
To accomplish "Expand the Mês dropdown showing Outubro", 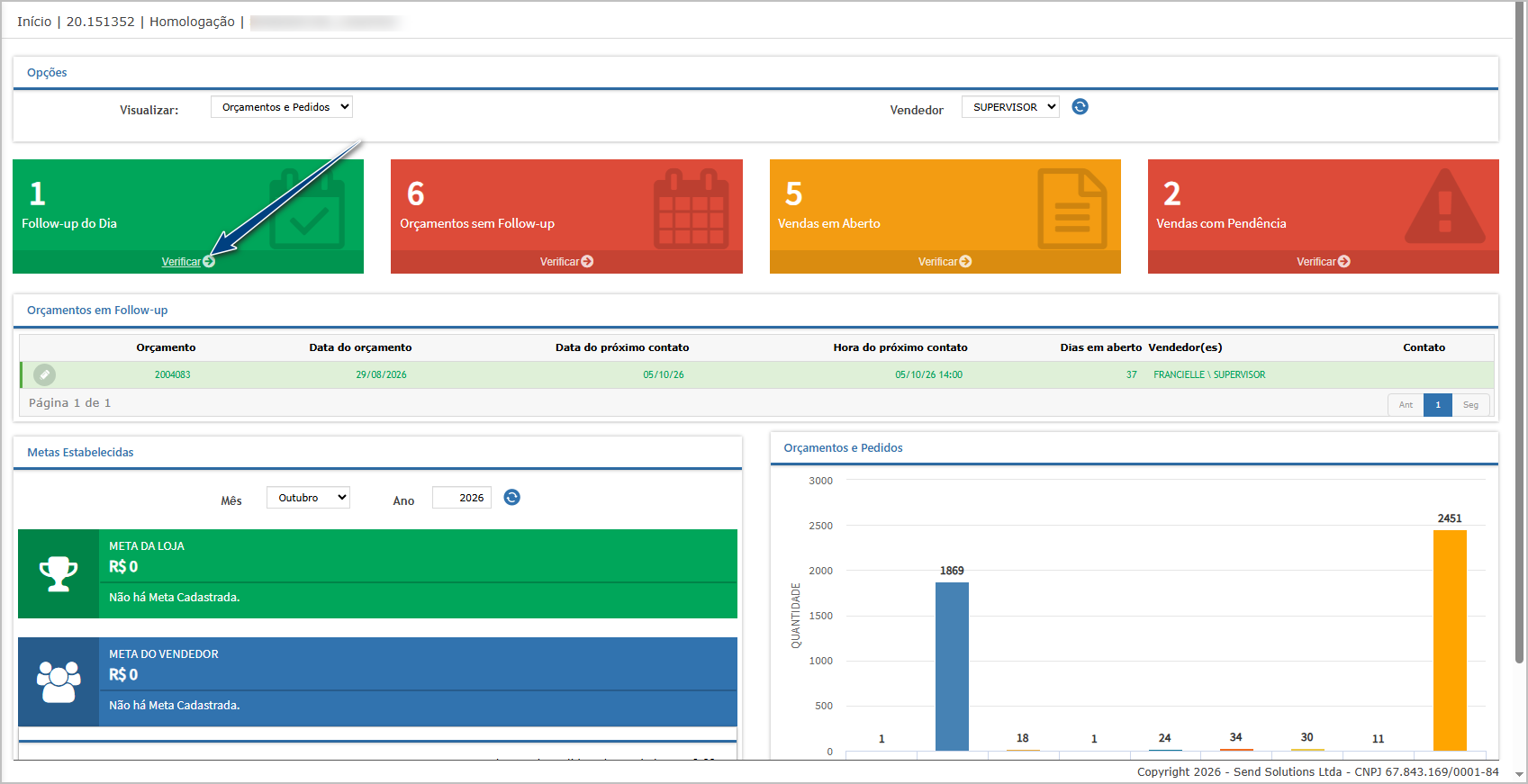I will pos(308,498).
